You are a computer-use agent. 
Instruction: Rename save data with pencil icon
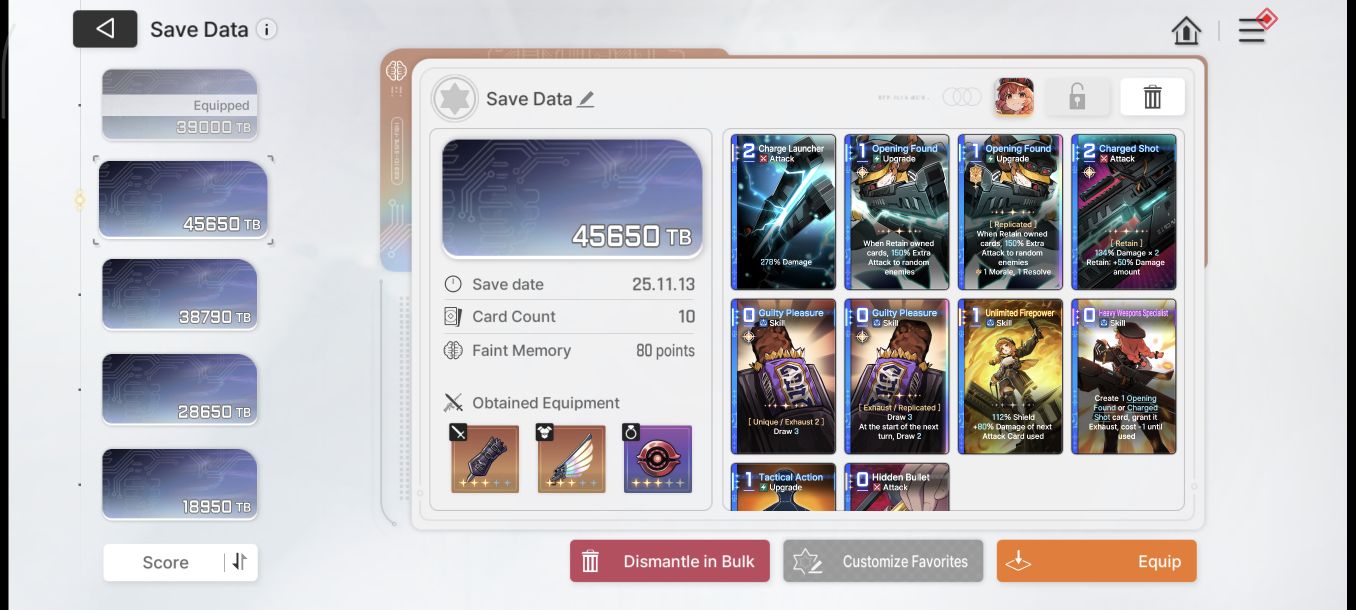(586, 99)
